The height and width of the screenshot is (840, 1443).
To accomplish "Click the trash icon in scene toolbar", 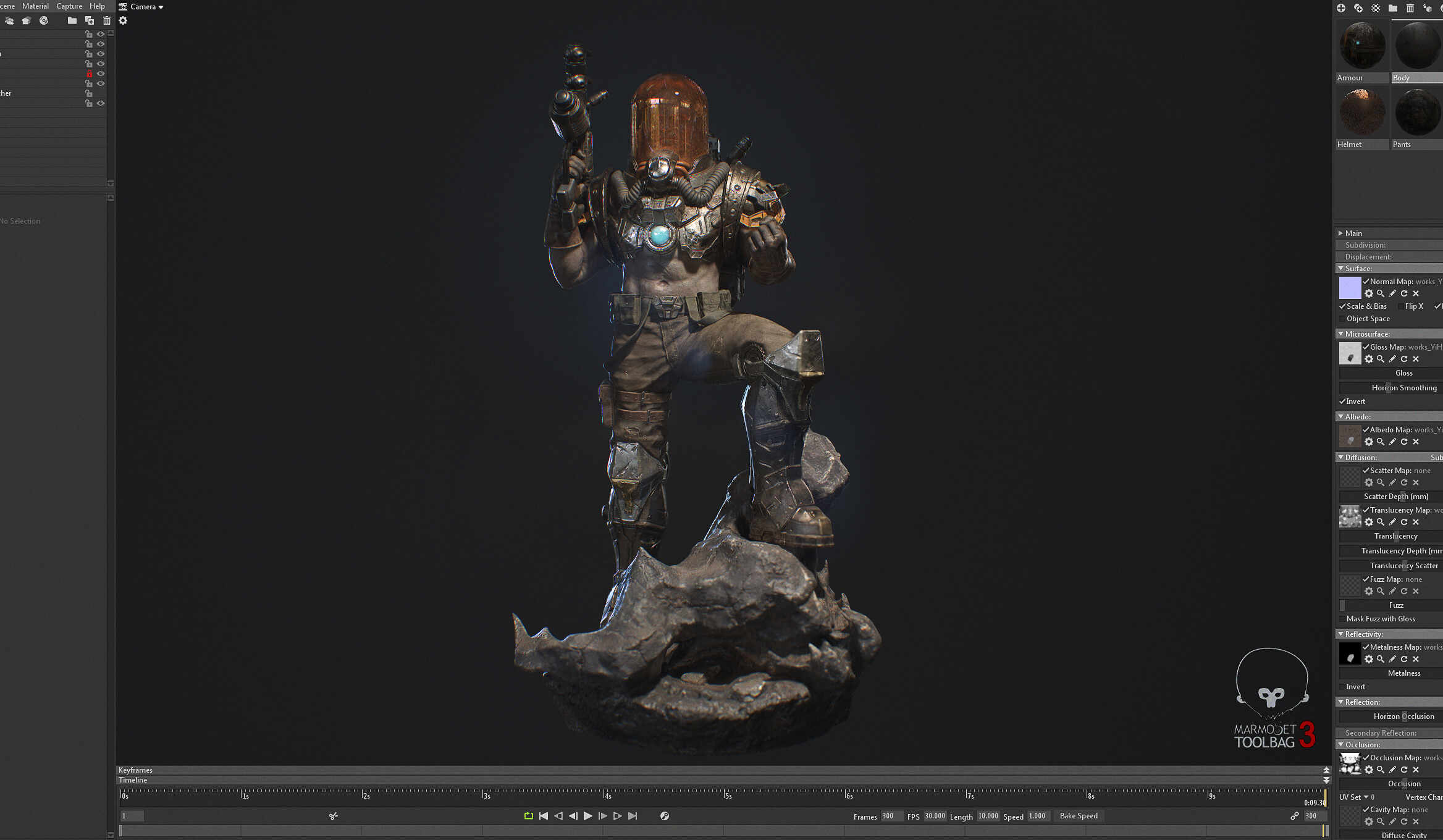I will pos(106,20).
